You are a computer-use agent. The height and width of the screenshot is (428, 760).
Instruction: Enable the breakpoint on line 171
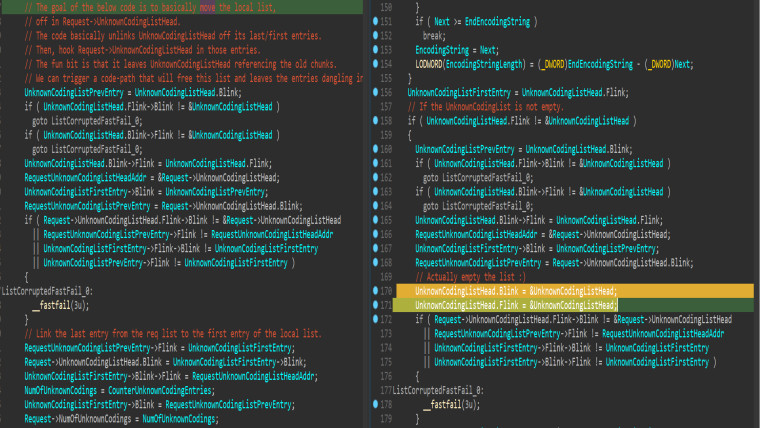(x=376, y=305)
